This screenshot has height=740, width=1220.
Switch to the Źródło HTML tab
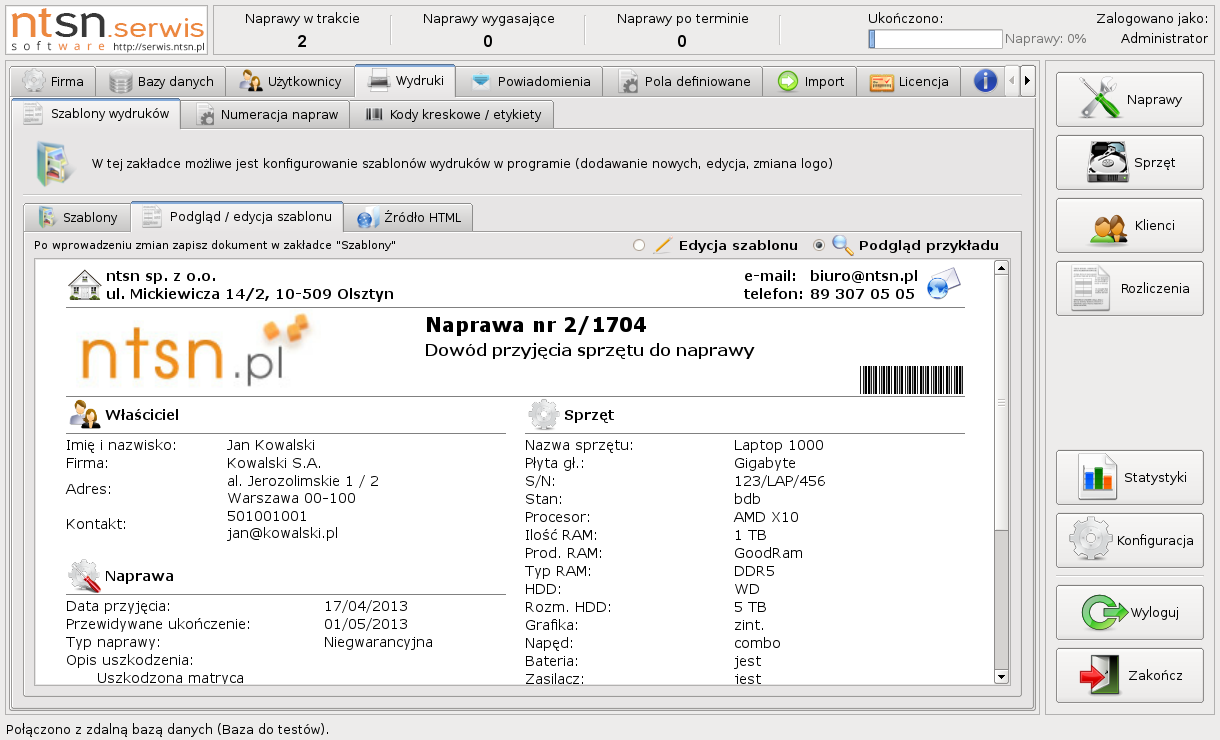click(409, 217)
